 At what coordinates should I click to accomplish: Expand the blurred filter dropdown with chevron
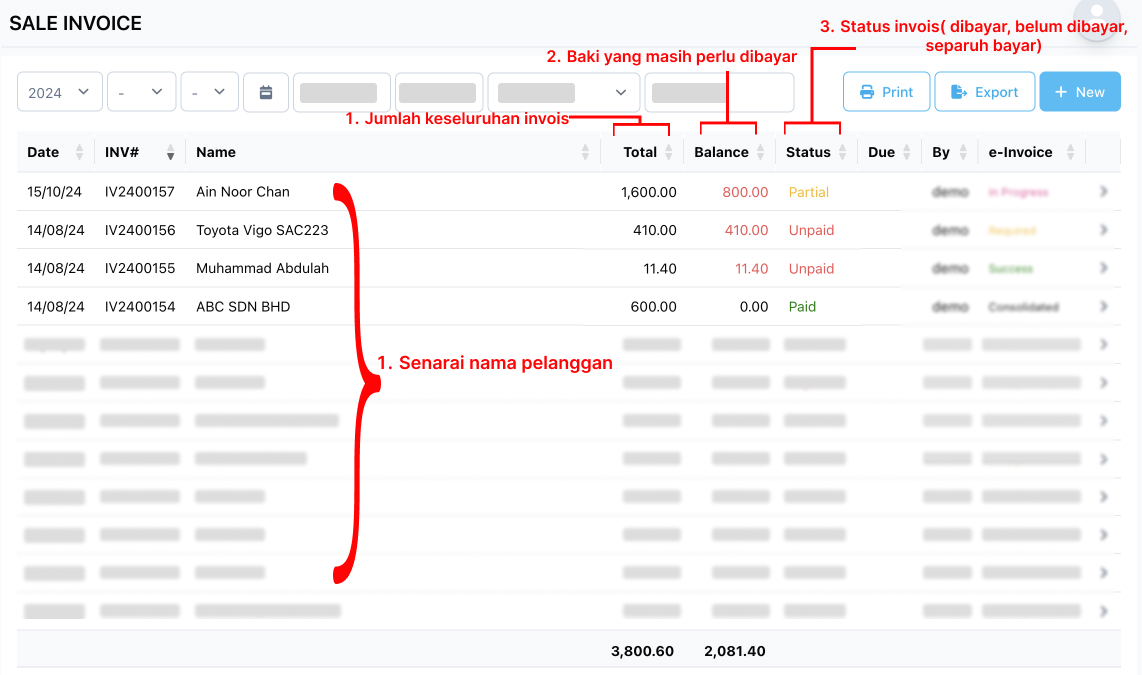pos(564,92)
